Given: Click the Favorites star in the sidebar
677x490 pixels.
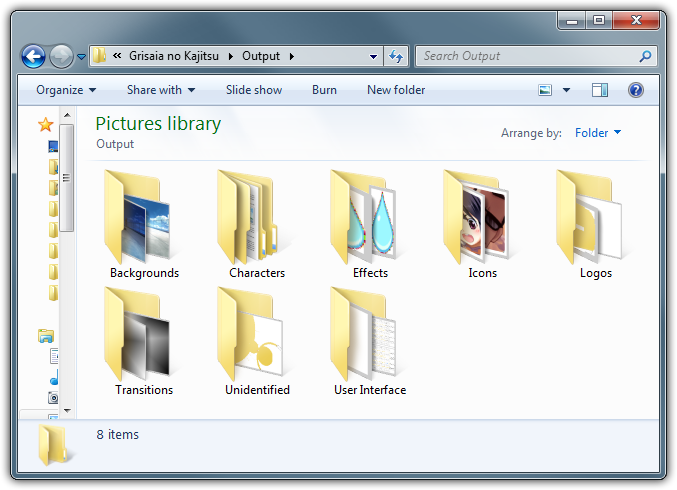Looking at the screenshot, I should pos(45,125).
